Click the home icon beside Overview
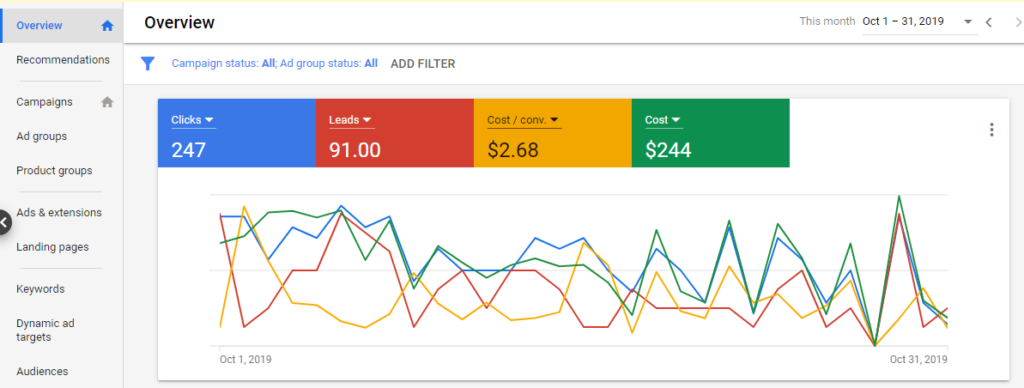Image resolution: width=1024 pixels, height=388 pixels. coord(108,26)
